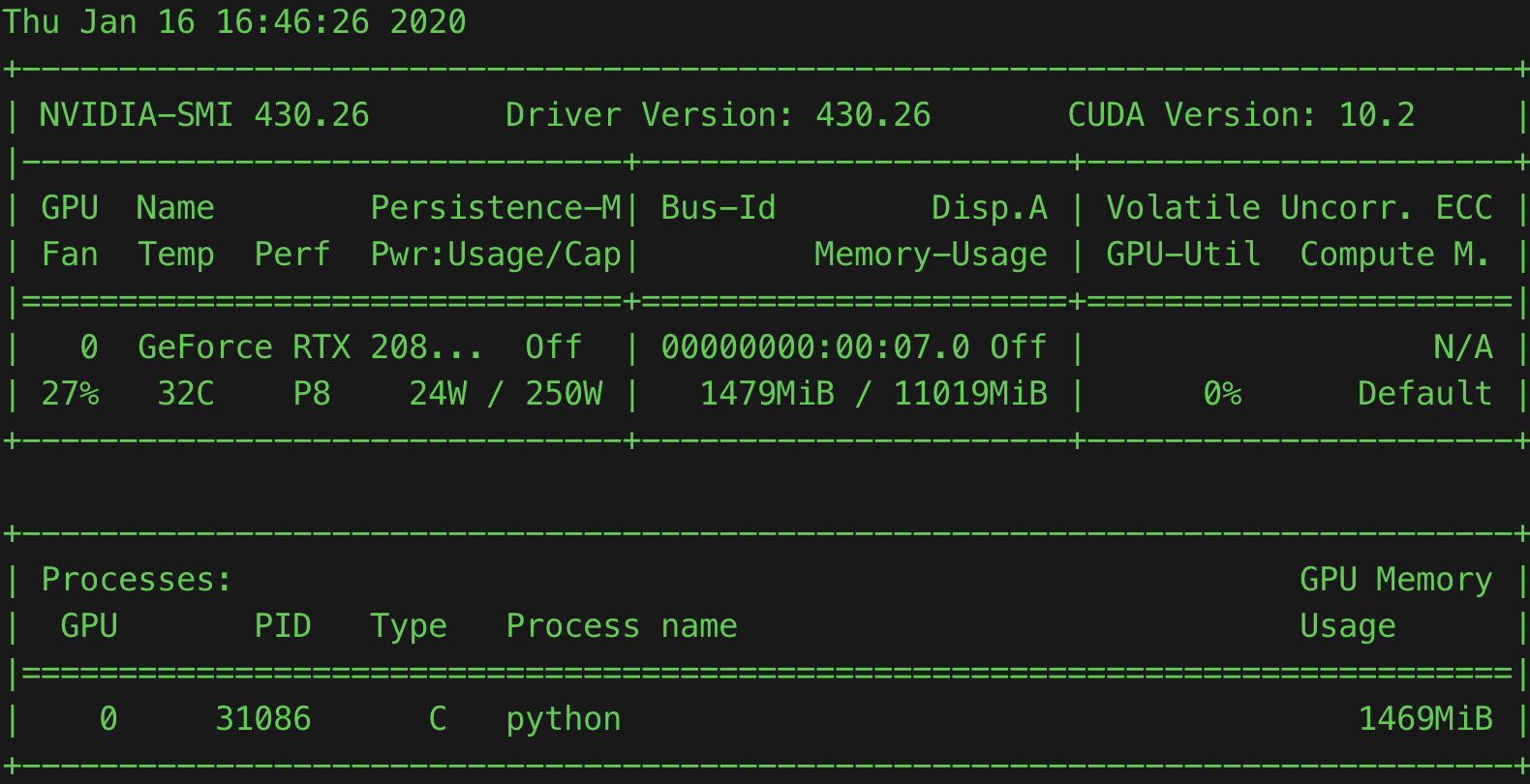Click the "Processes:" label
The width and height of the screenshot is (1530, 784).
tap(137, 579)
